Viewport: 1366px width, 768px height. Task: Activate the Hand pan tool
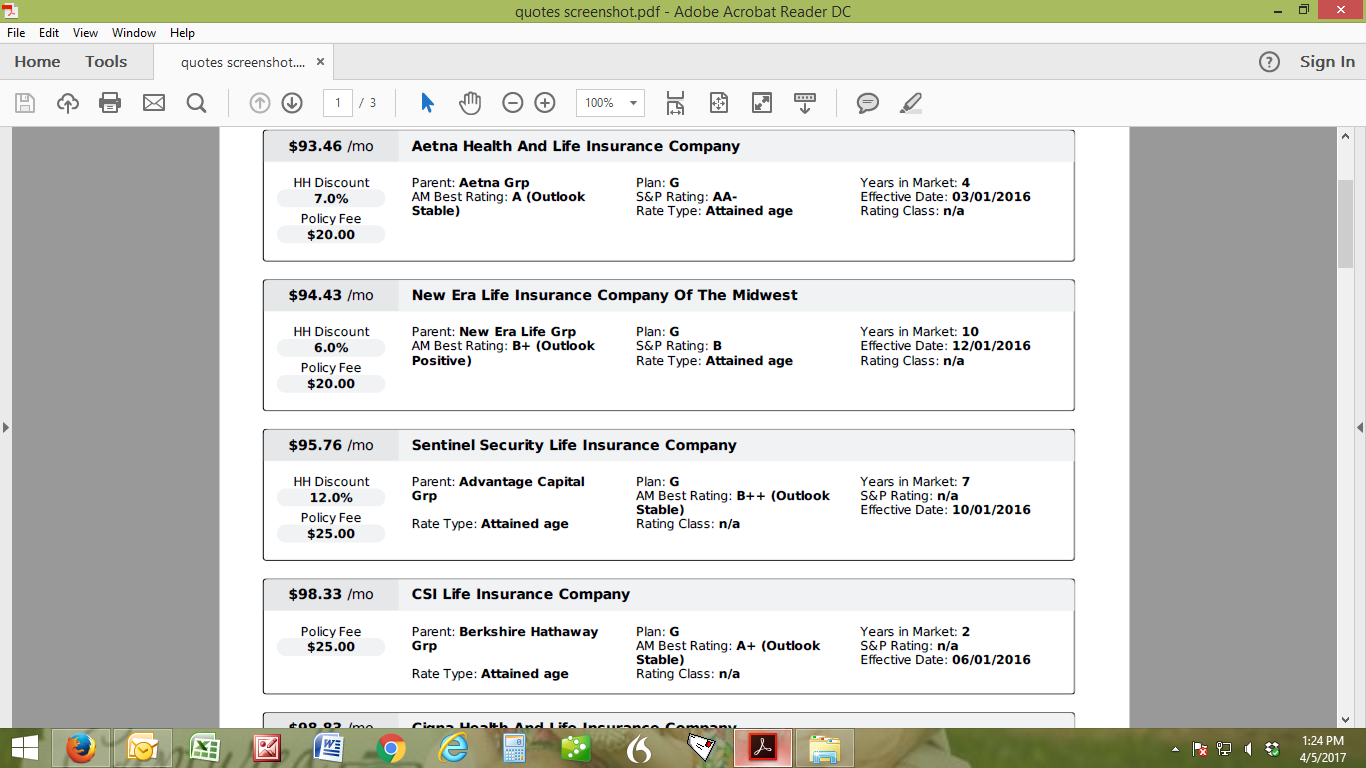(470, 102)
